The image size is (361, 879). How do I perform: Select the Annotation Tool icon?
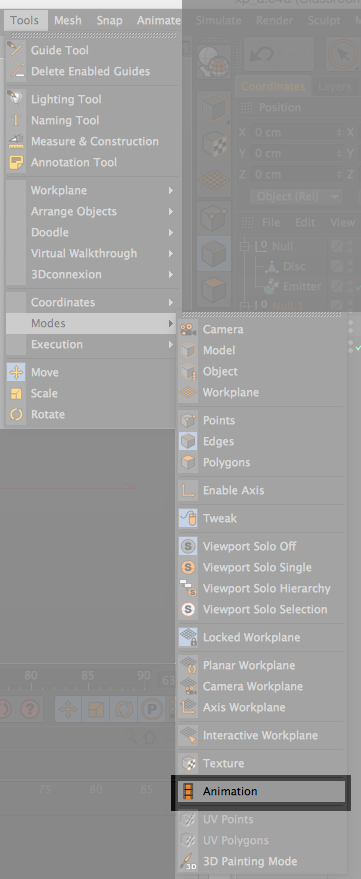16,163
